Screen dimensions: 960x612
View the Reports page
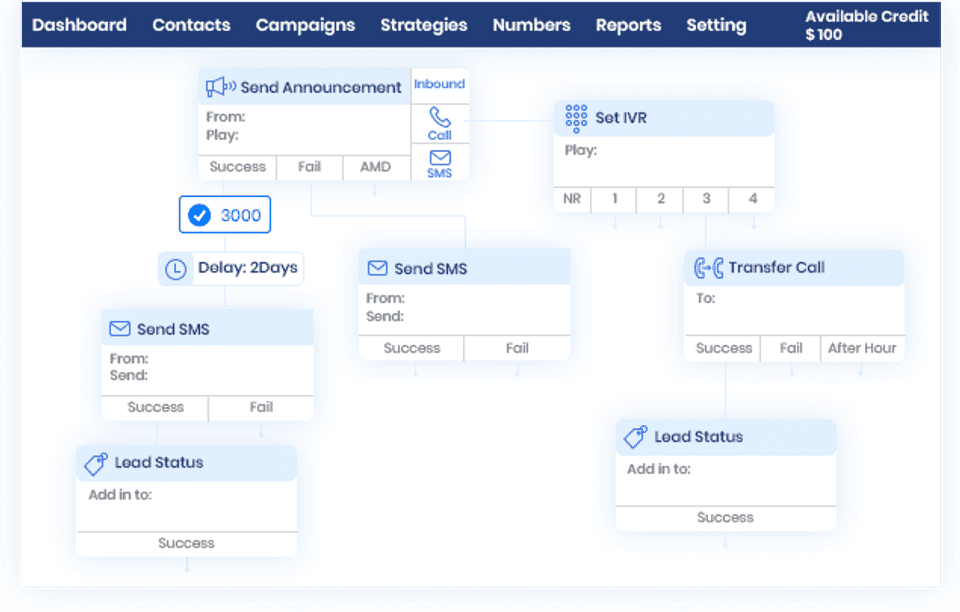[x=628, y=25]
